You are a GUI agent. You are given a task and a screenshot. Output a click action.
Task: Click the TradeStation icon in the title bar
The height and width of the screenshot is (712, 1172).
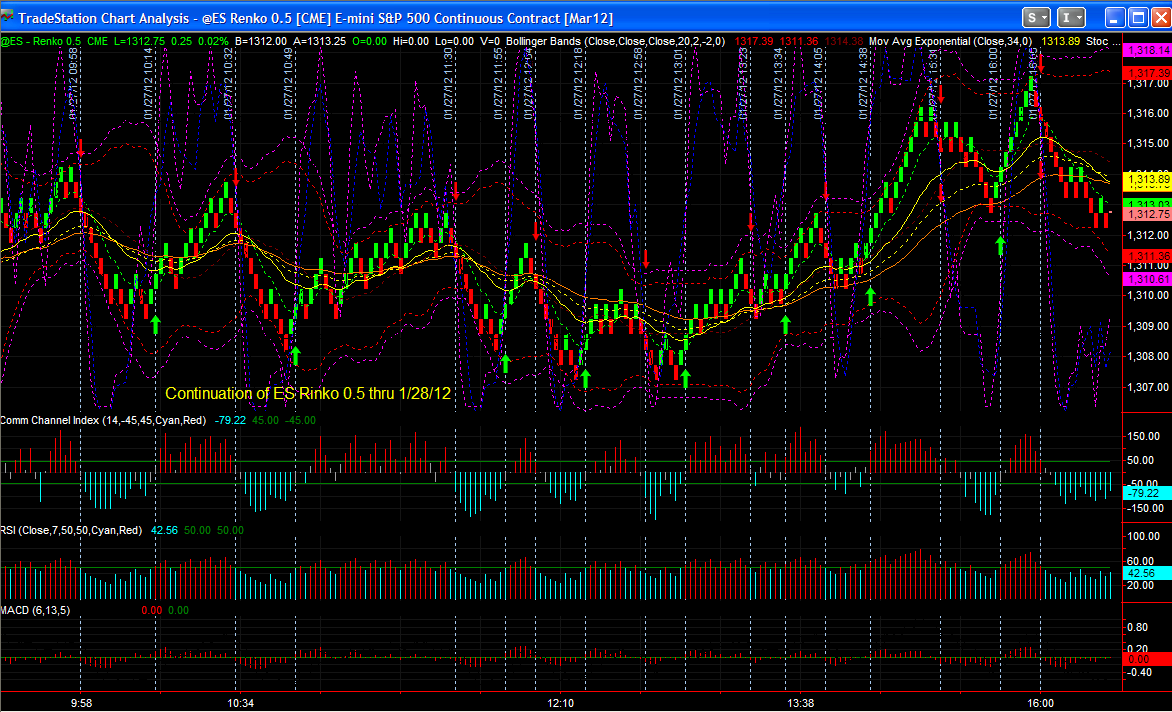pyautogui.click(x=7, y=16)
